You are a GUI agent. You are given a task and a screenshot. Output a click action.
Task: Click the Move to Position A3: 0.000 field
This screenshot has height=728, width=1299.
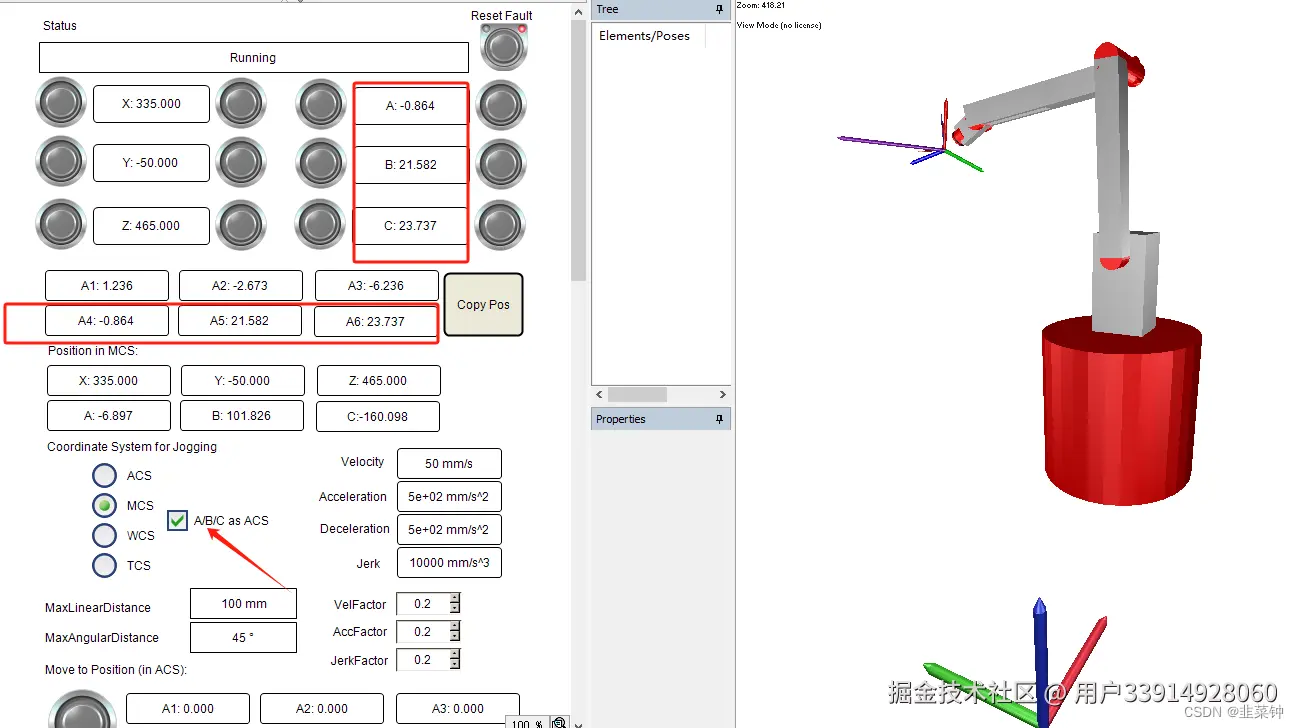pyautogui.click(x=458, y=709)
